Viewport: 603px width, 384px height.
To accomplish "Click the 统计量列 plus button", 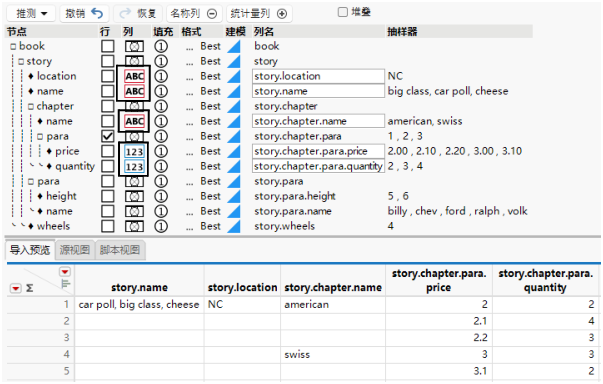I will (259, 13).
